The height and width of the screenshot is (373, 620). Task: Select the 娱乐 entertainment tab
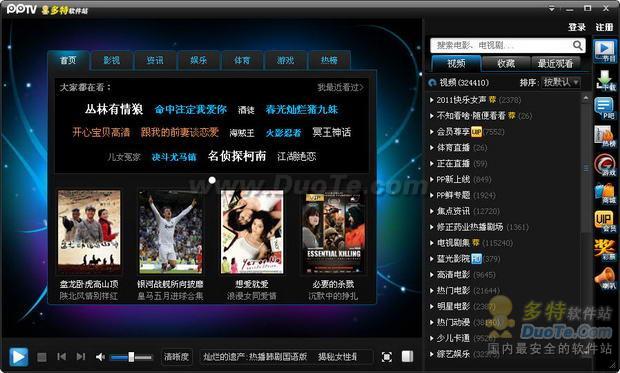pos(198,60)
